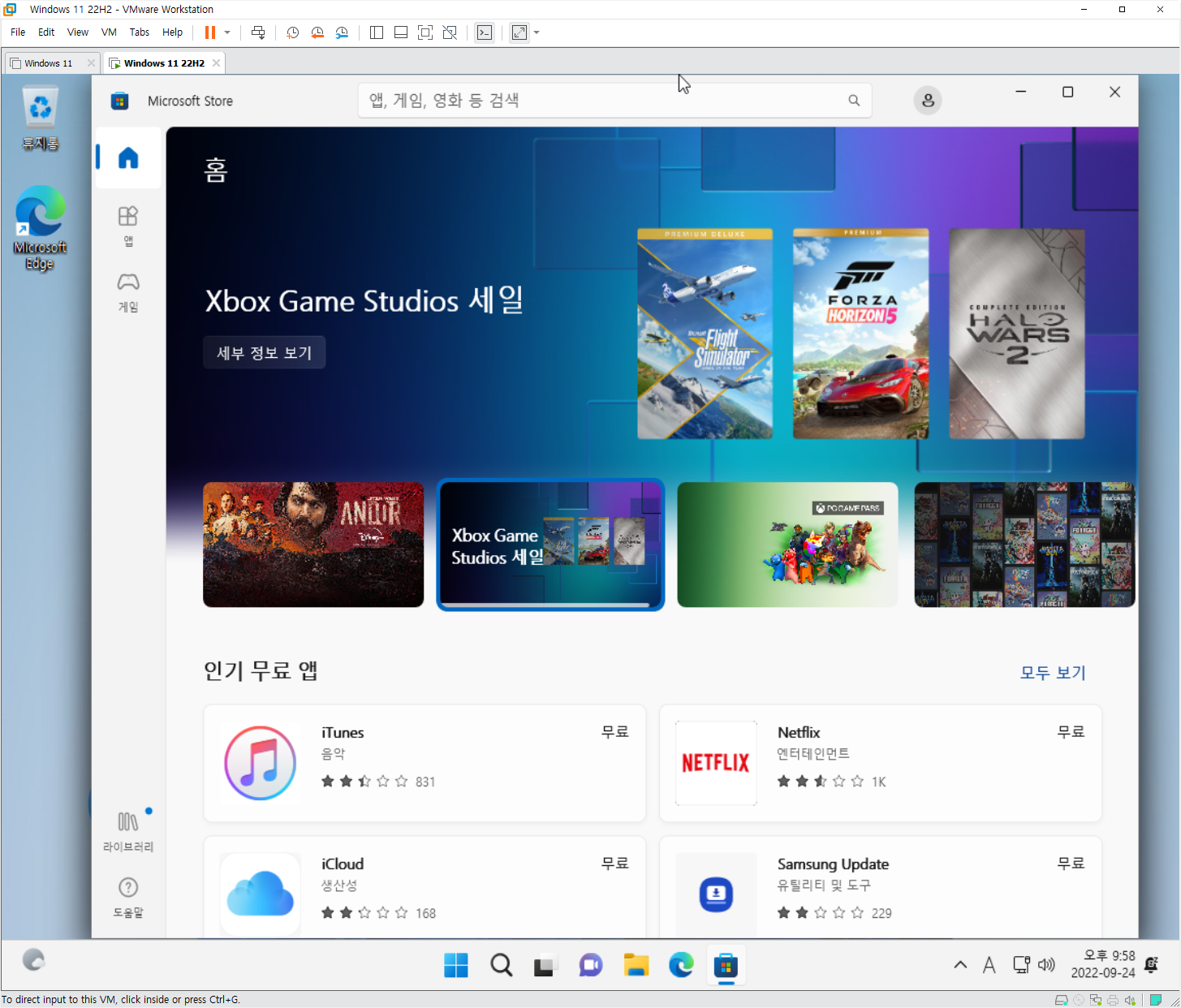Open the Library in Store sidebar
Screen dimensions: 1181x1008
coord(128,831)
